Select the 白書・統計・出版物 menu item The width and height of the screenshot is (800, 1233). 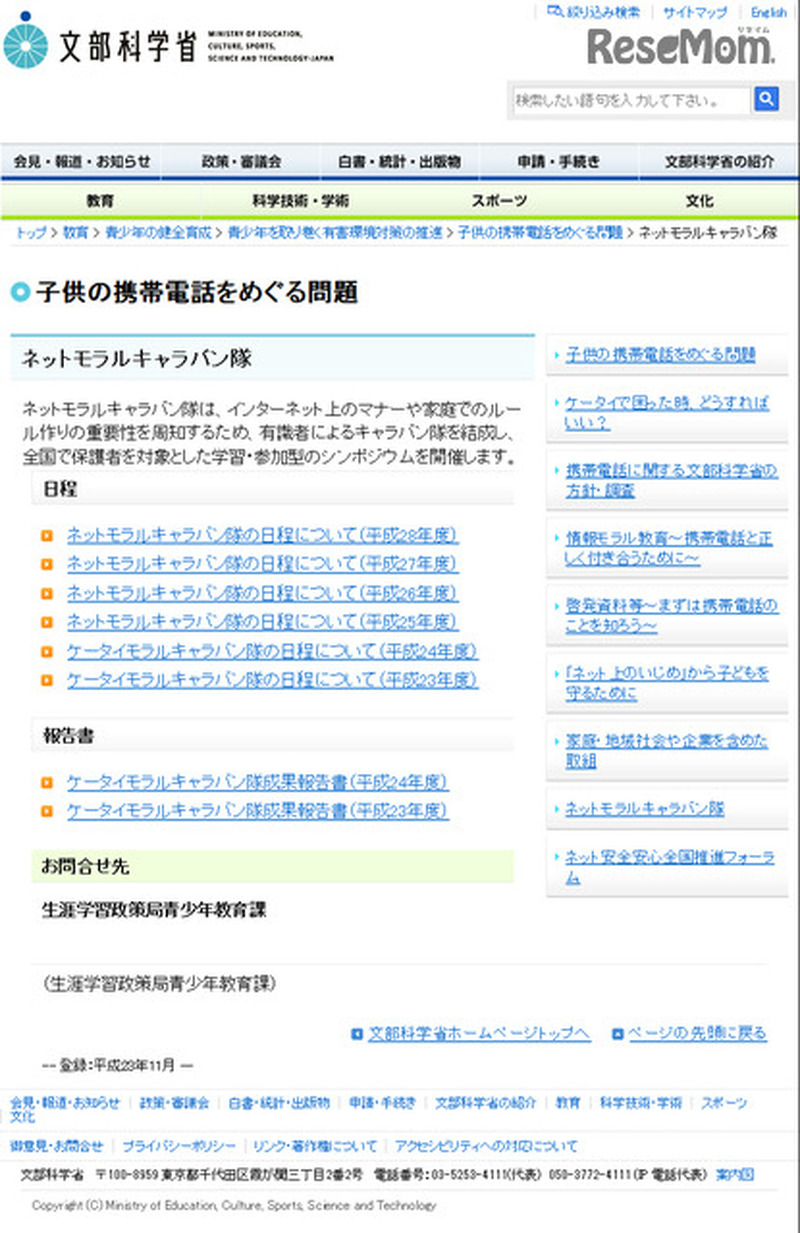[x=399, y=161]
